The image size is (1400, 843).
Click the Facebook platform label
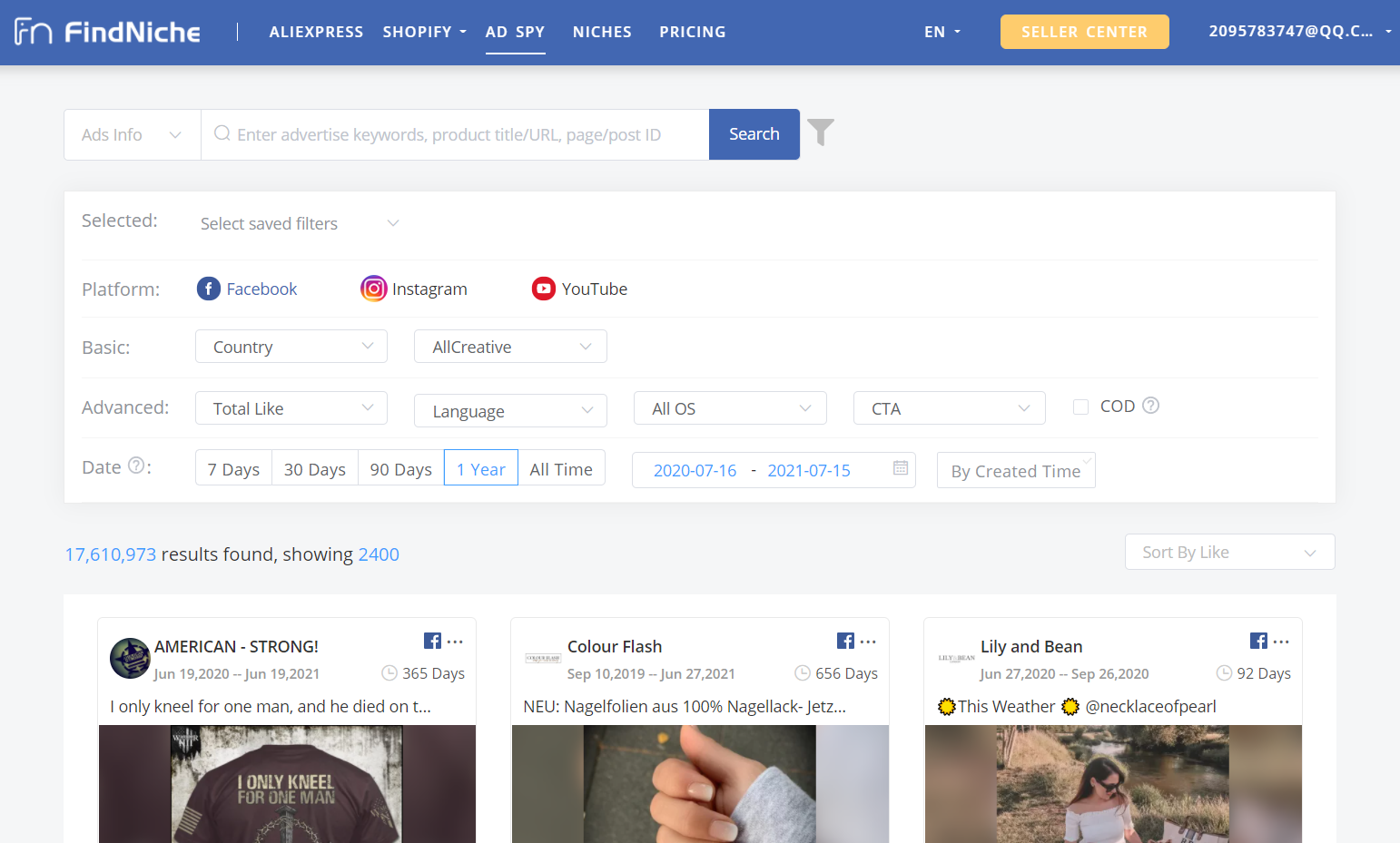(261, 289)
